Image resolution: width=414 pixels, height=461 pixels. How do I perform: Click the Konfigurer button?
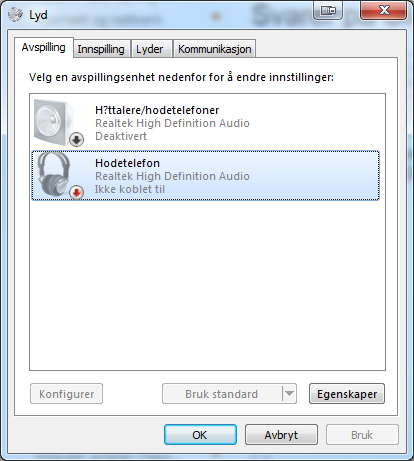(66, 394)
